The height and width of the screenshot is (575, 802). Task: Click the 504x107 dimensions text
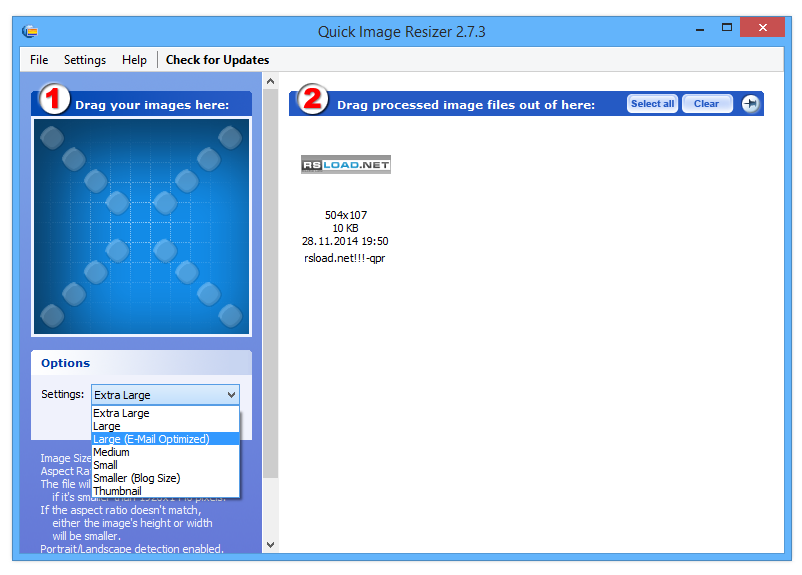click(x=346, y=215)
